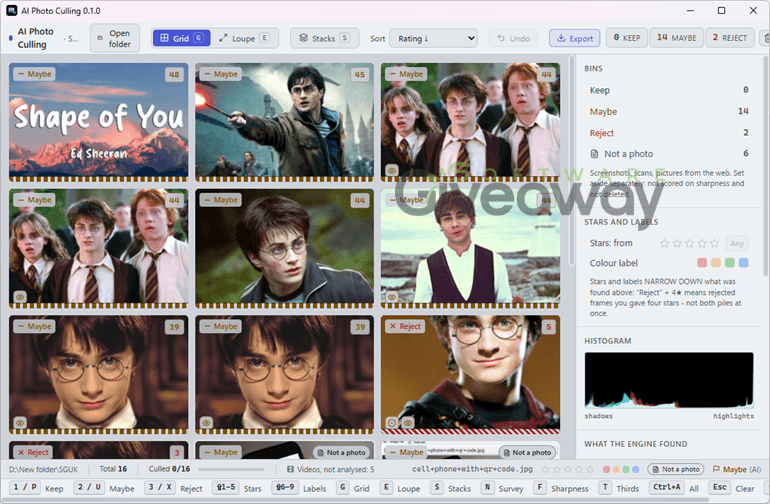The height and width of the screenshot is (504, 770).
Task: Click the Open folder icon
Action: point(100,38)
